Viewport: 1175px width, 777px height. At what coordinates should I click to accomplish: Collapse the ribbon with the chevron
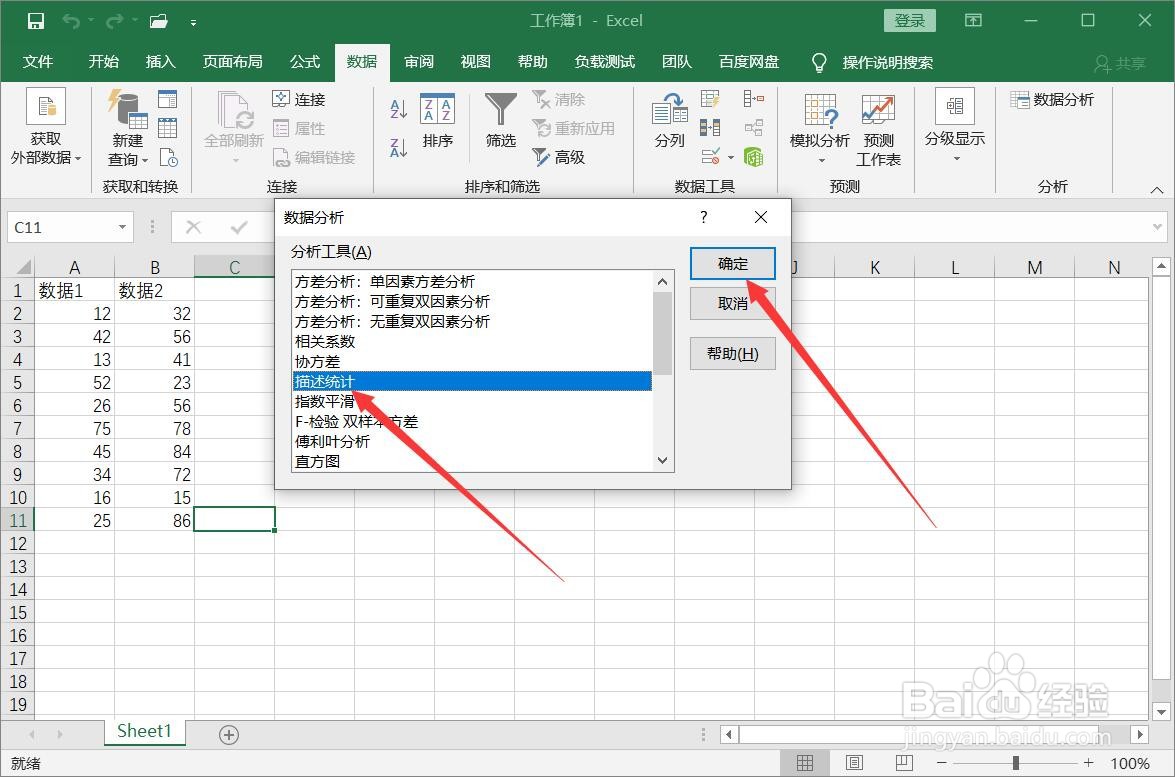(1157, 190)
